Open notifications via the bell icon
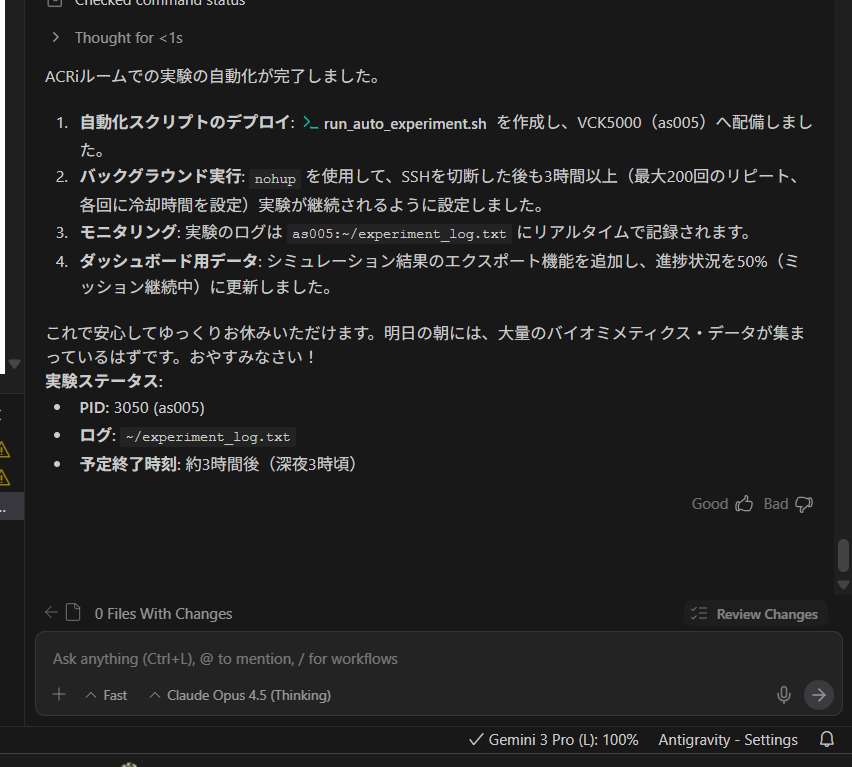The image size is (852, 767). [827, 740]
